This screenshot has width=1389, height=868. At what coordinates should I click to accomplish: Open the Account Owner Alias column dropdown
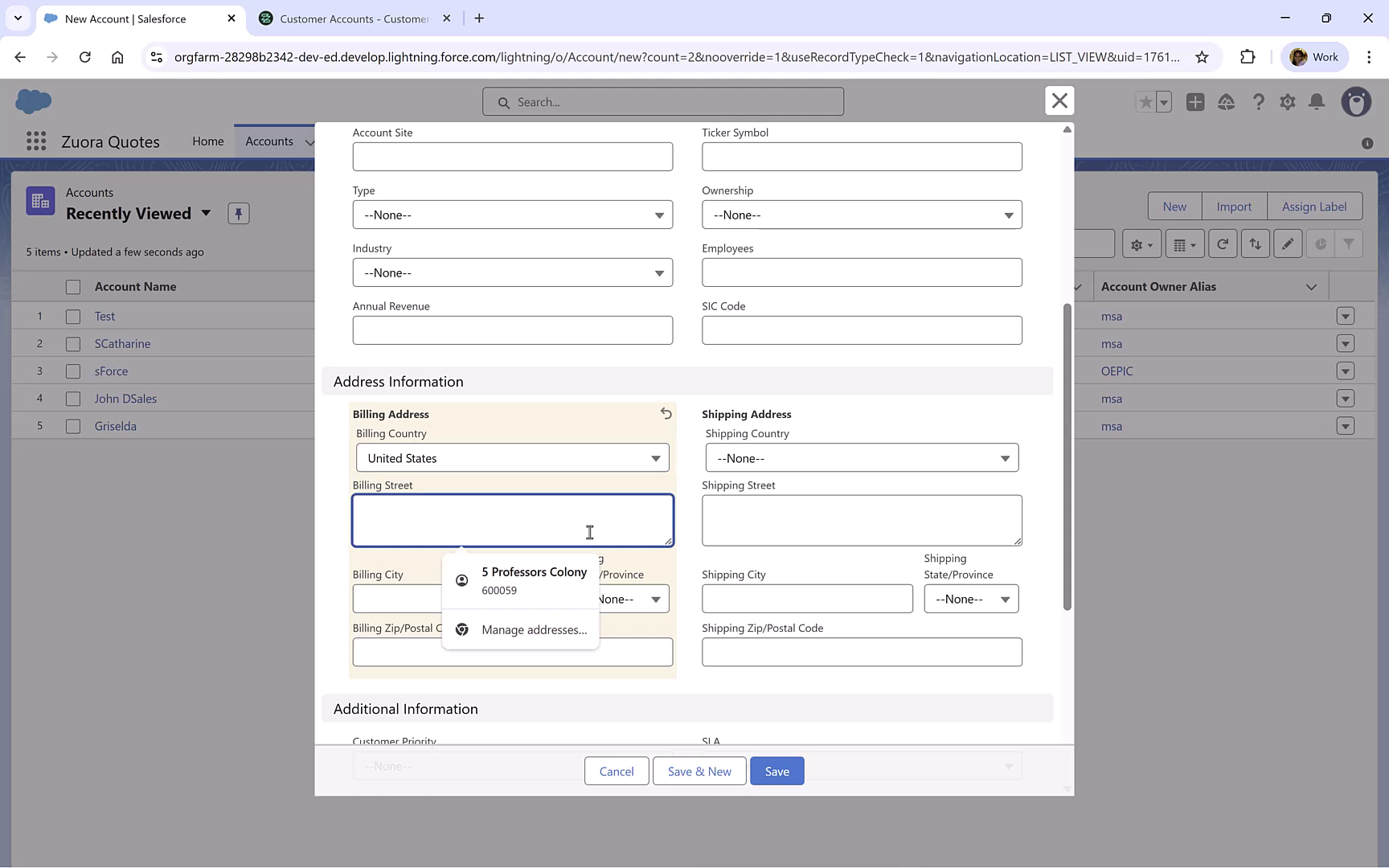pyautogui.click(x=1310, y=286)
